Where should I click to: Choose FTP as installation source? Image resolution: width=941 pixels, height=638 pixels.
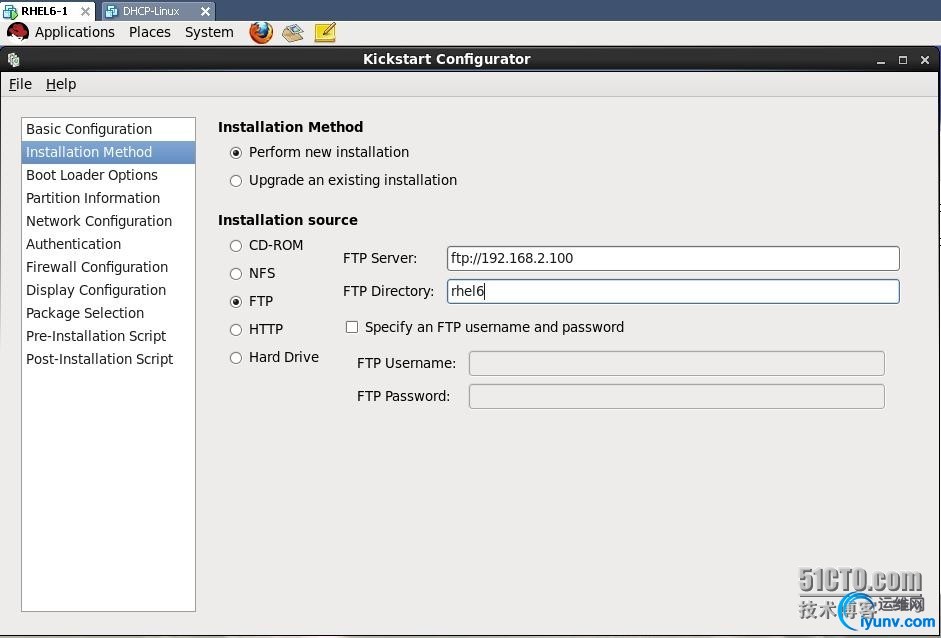click(236, 302)
